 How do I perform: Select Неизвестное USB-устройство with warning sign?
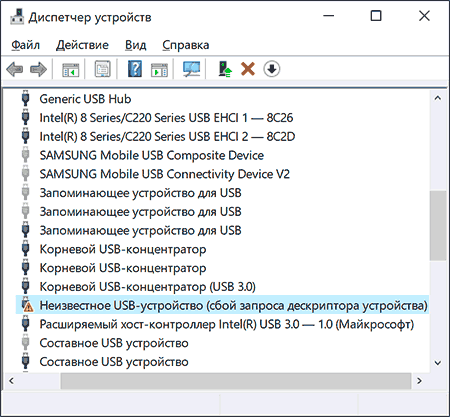(x=233, y=305)
